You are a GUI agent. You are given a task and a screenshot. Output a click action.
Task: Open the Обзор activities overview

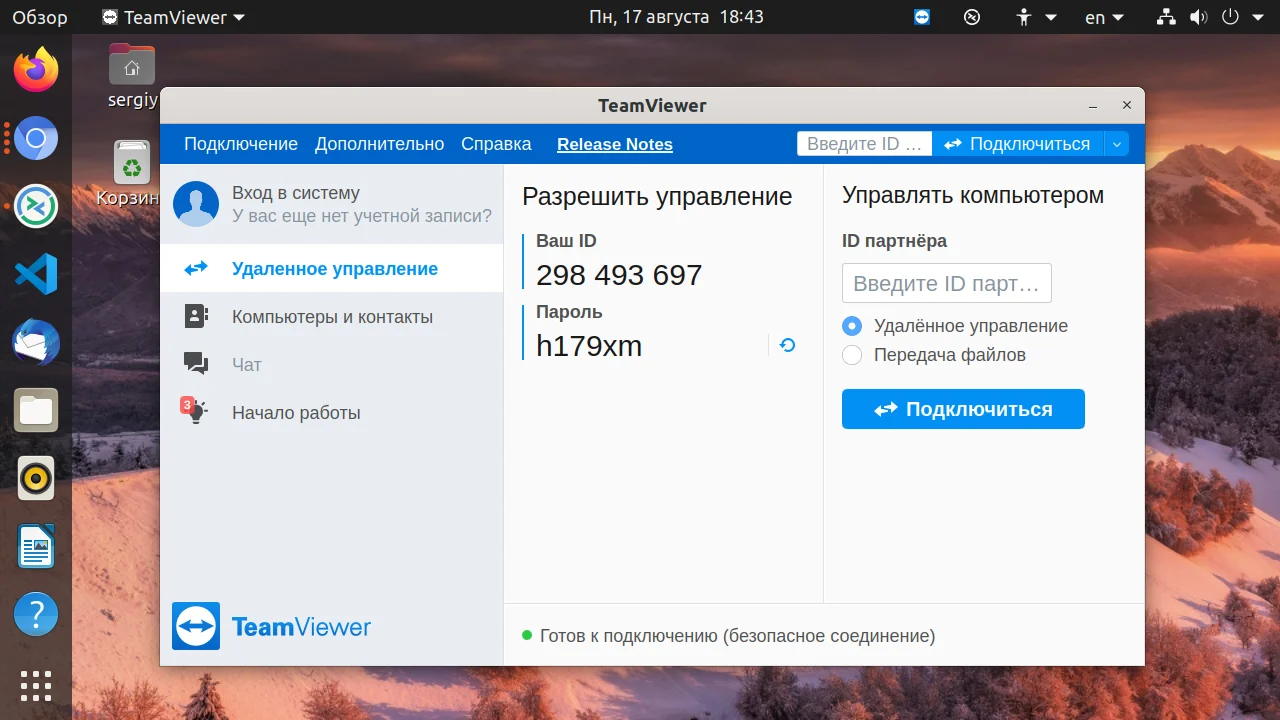point(40,17)
